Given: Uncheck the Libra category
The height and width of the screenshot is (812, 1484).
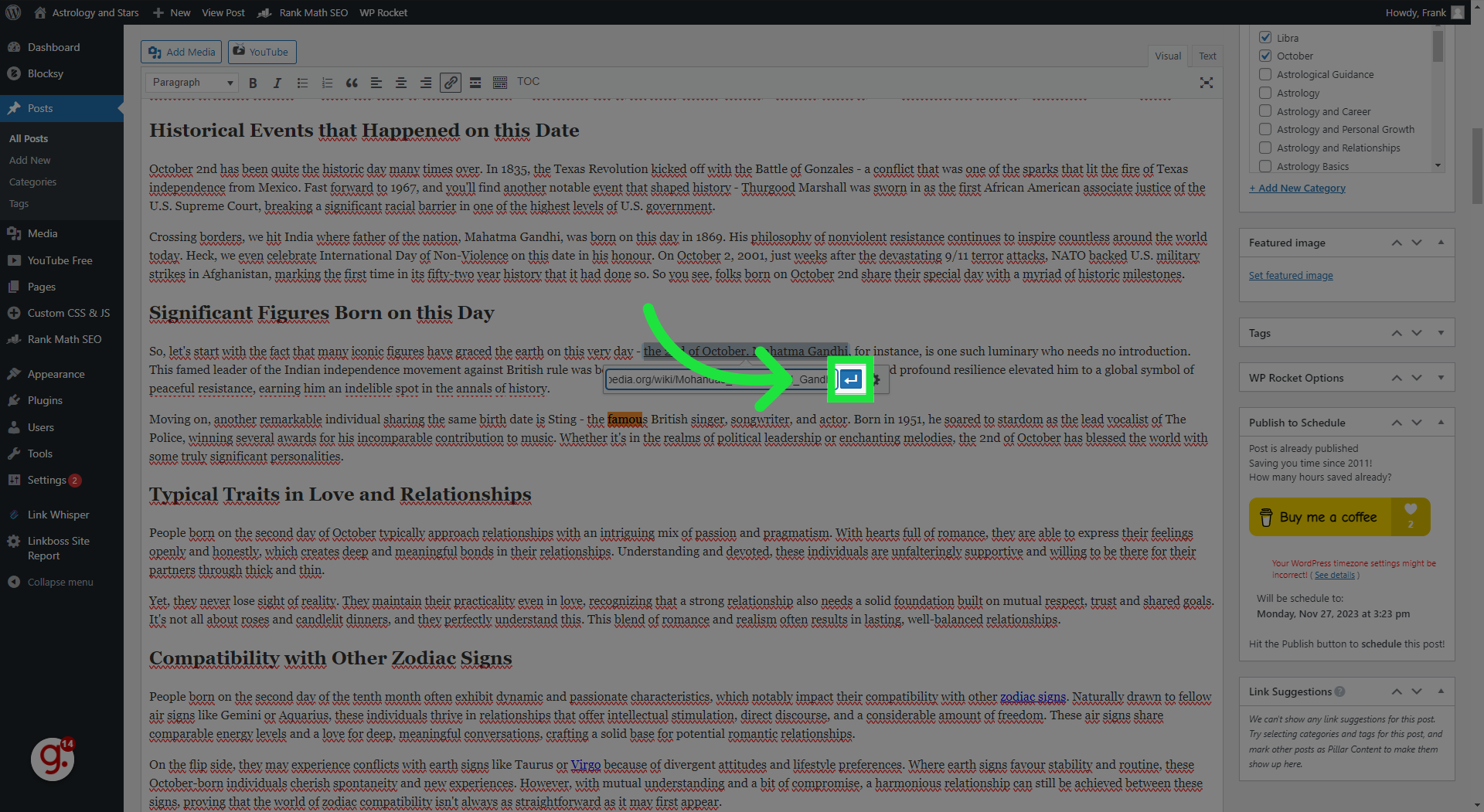Looking at the screenshot, I should [x=1265, y=37].
